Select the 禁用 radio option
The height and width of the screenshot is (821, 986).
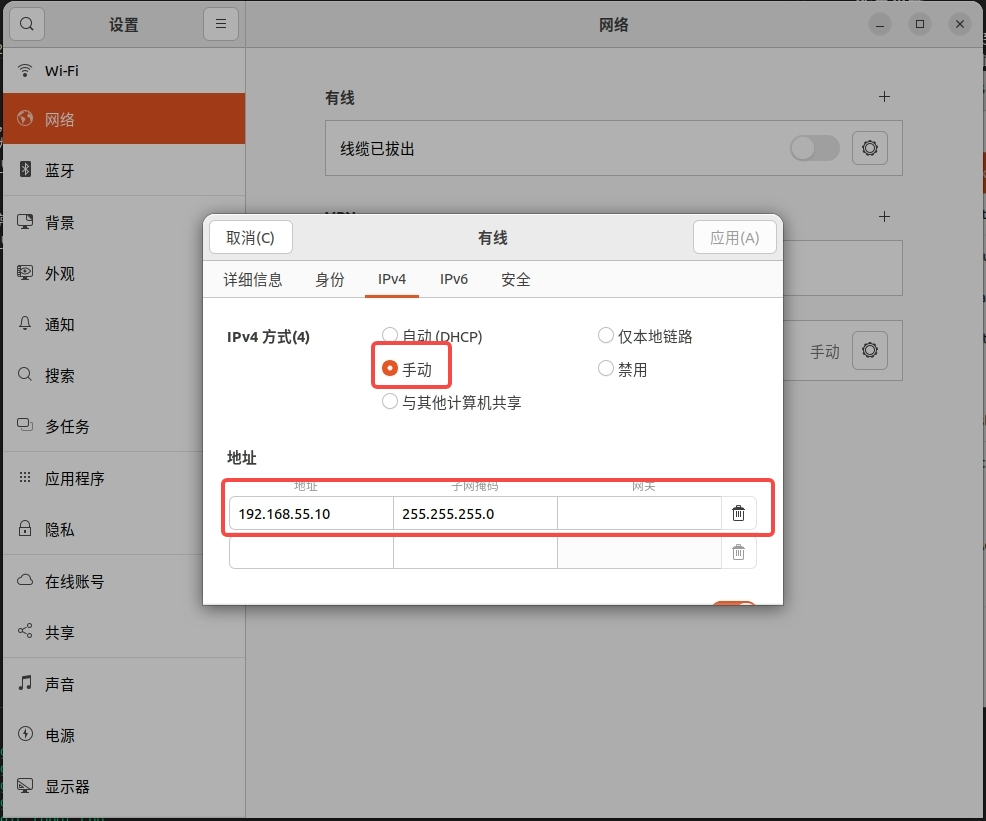pyautogui.click(x=606, y=368)
